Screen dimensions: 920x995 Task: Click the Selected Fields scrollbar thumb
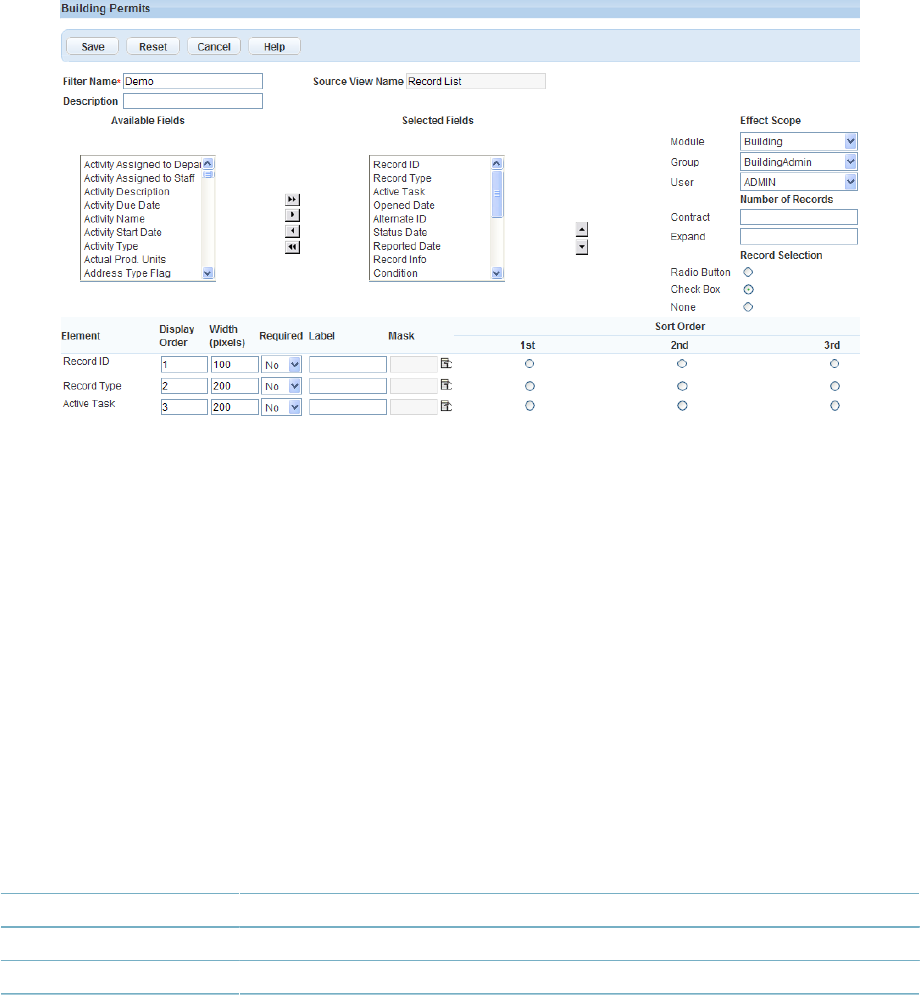pos(497,194)
